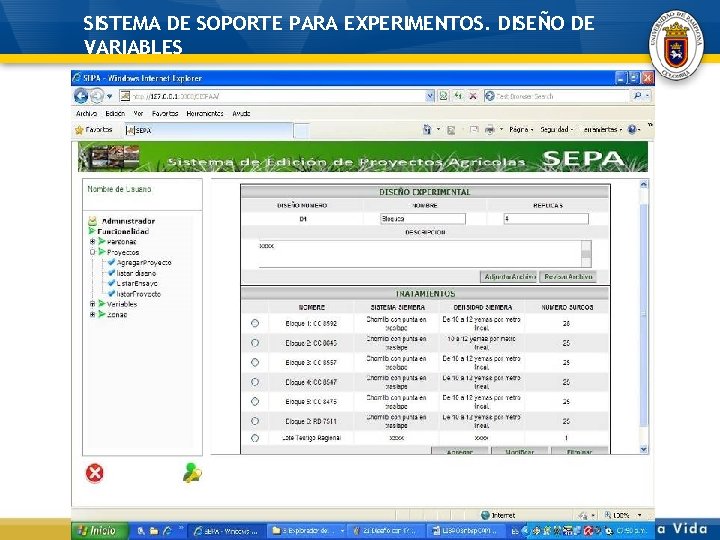The width and height of the screenshot is (720, 540).
Task: Switch to the SEPA browser tab
Action: pyautogui.click(x=208, y=130)
